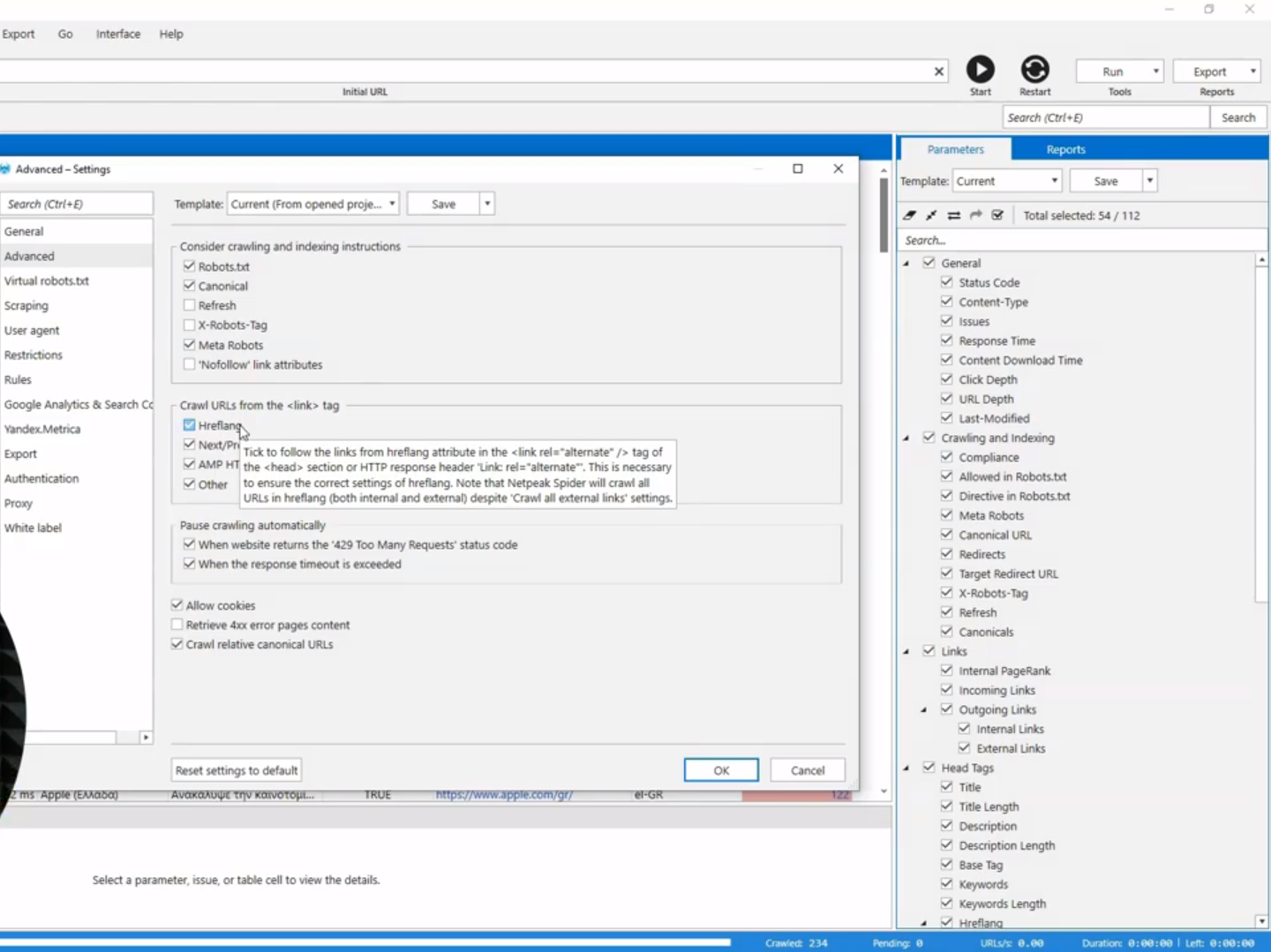Image resolution: width=1271 pixels, height=952 pixels.
Task: Enable Retrieve 4xx error pages content
Action: pyautogui.click(x=177, y=625)
